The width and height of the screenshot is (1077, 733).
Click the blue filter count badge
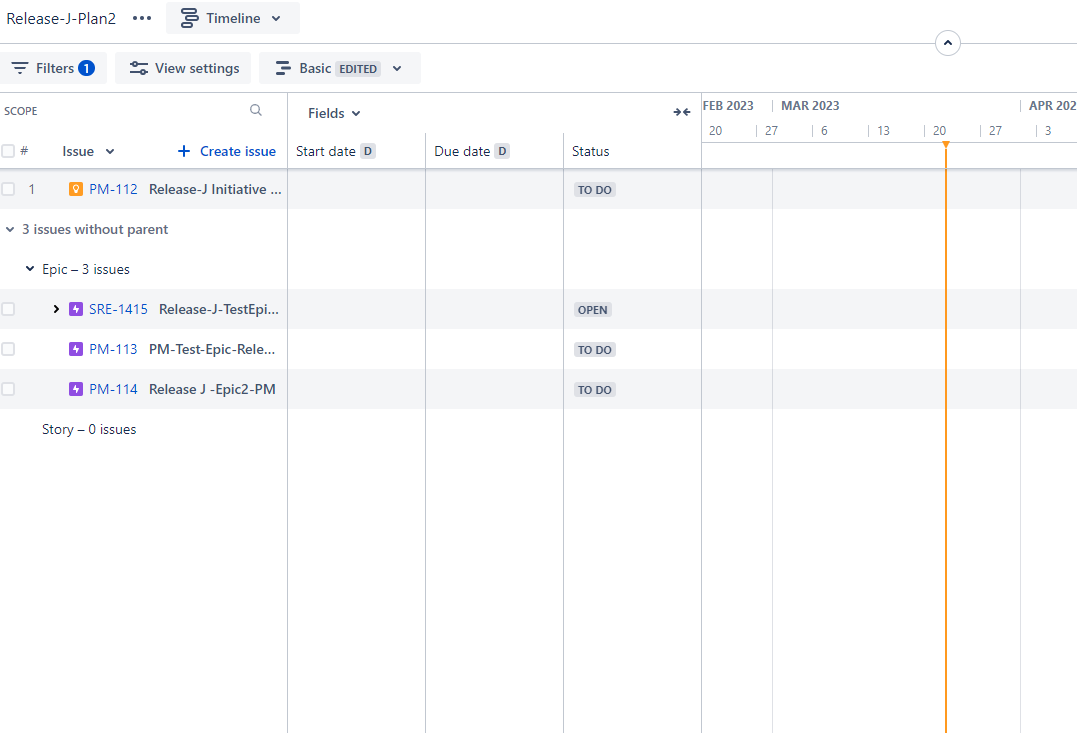[x=87, y=68]
